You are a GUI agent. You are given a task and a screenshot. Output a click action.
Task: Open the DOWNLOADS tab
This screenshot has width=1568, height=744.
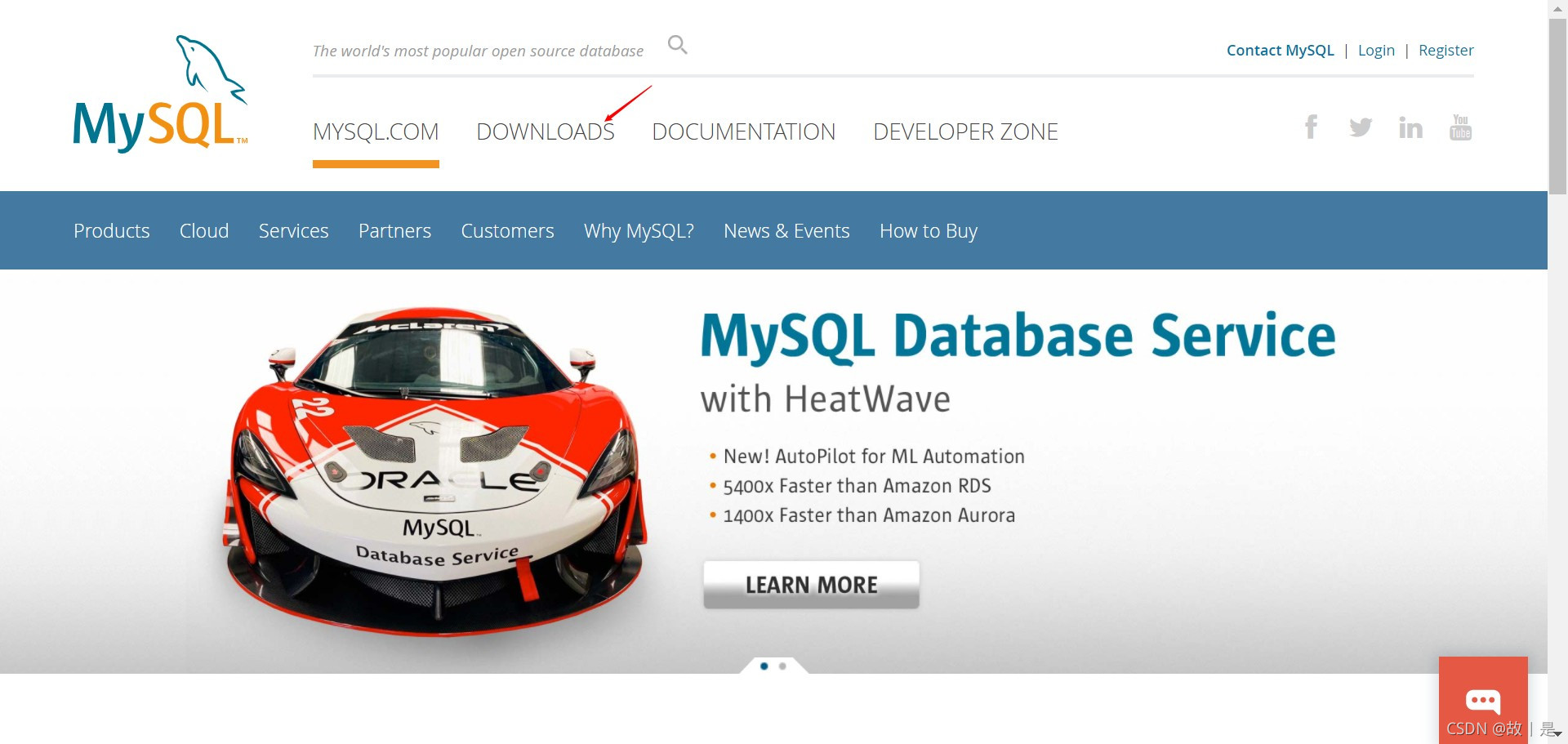point(546,131)
